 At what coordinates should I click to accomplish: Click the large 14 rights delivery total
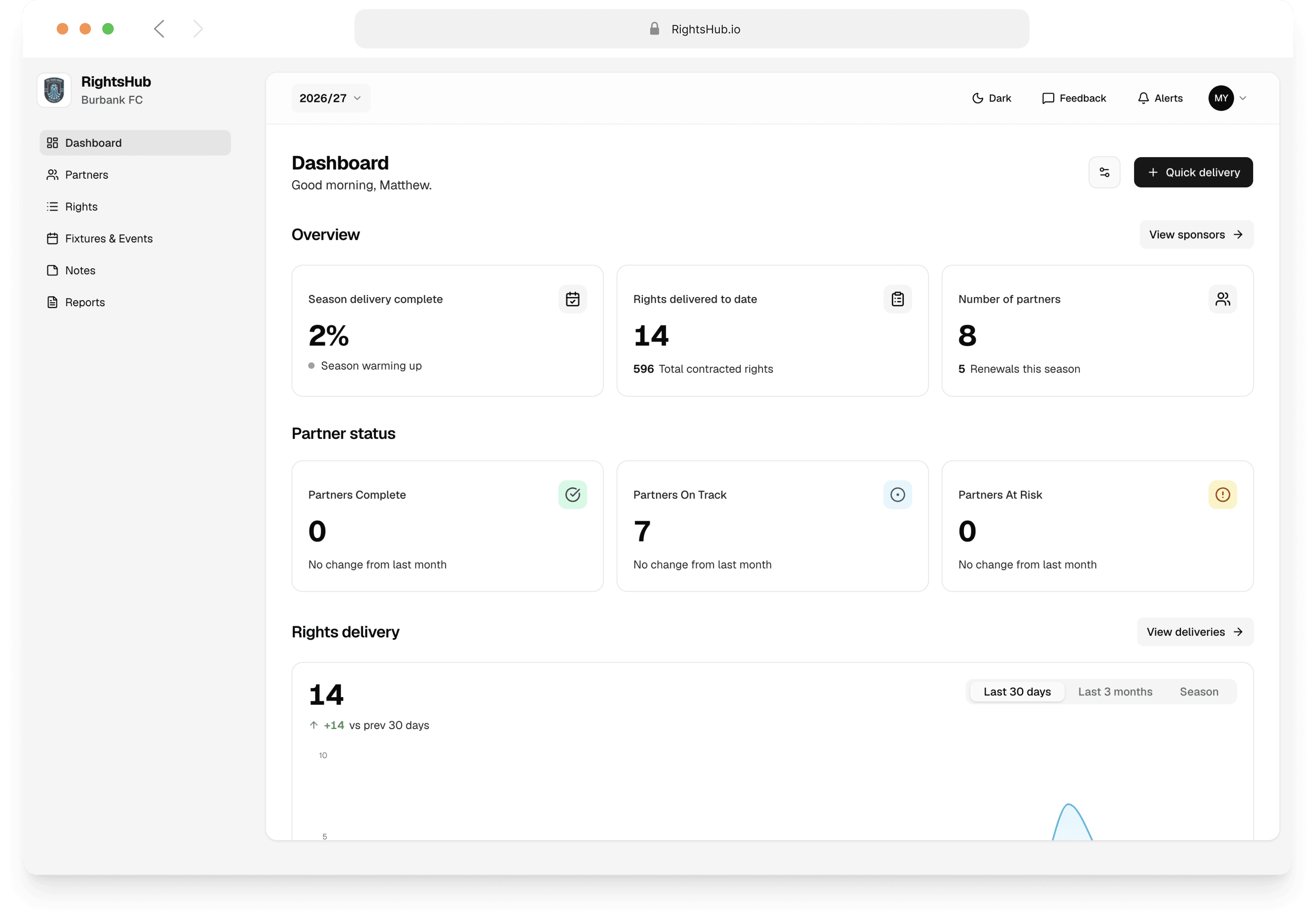(x=326, y=694)
